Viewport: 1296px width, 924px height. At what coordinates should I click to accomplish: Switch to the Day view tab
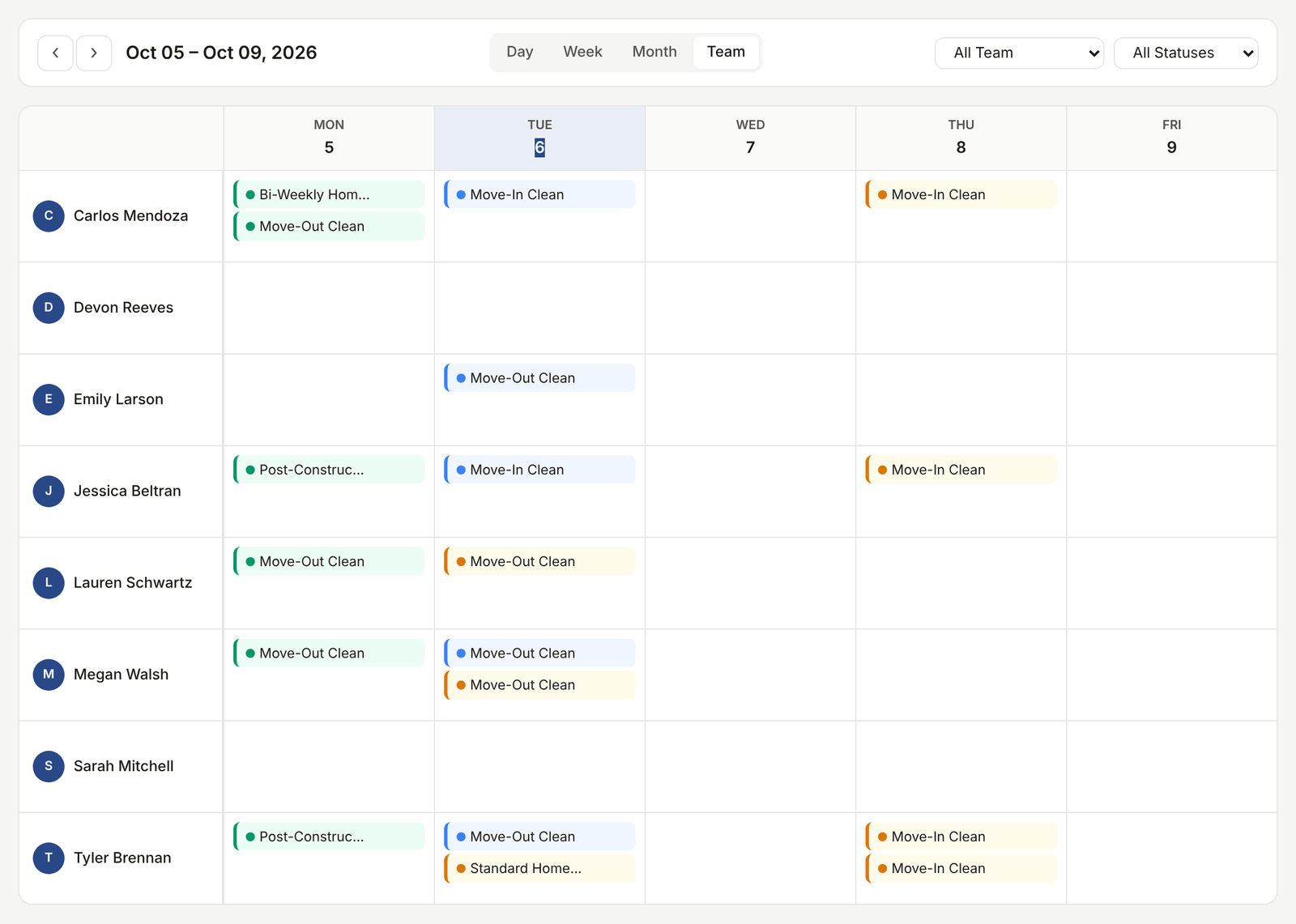point(520,52)
